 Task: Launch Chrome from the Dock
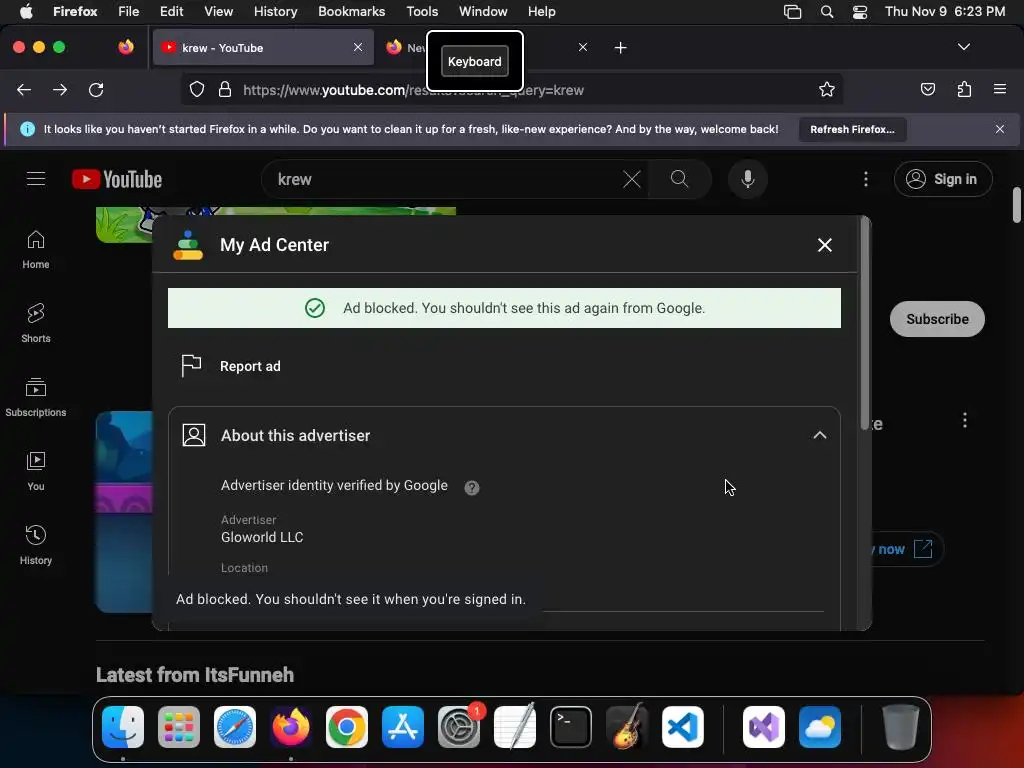point(347,727)
